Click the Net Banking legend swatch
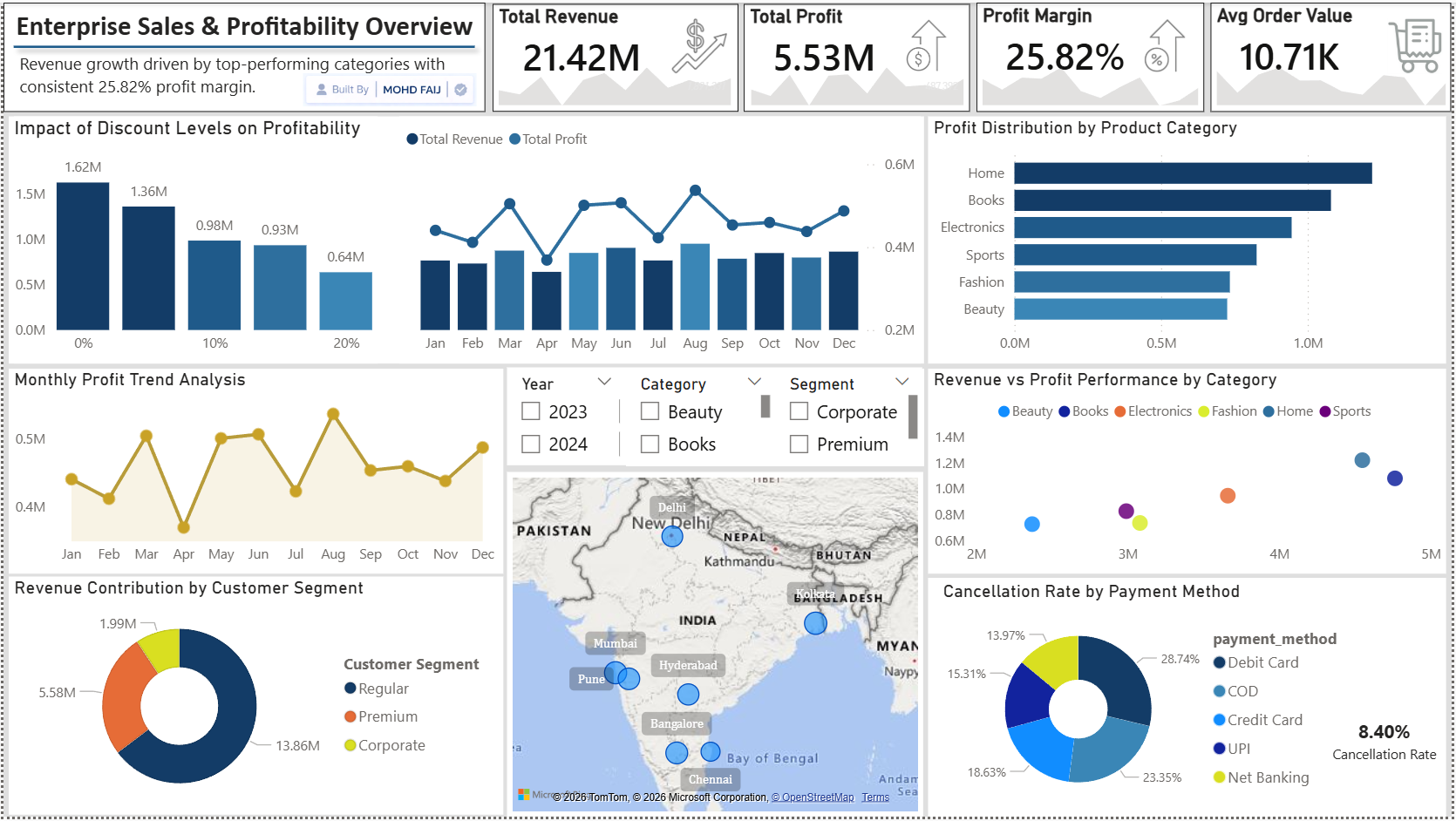This screenshot has height=821, width=1456. point(1220,777)
